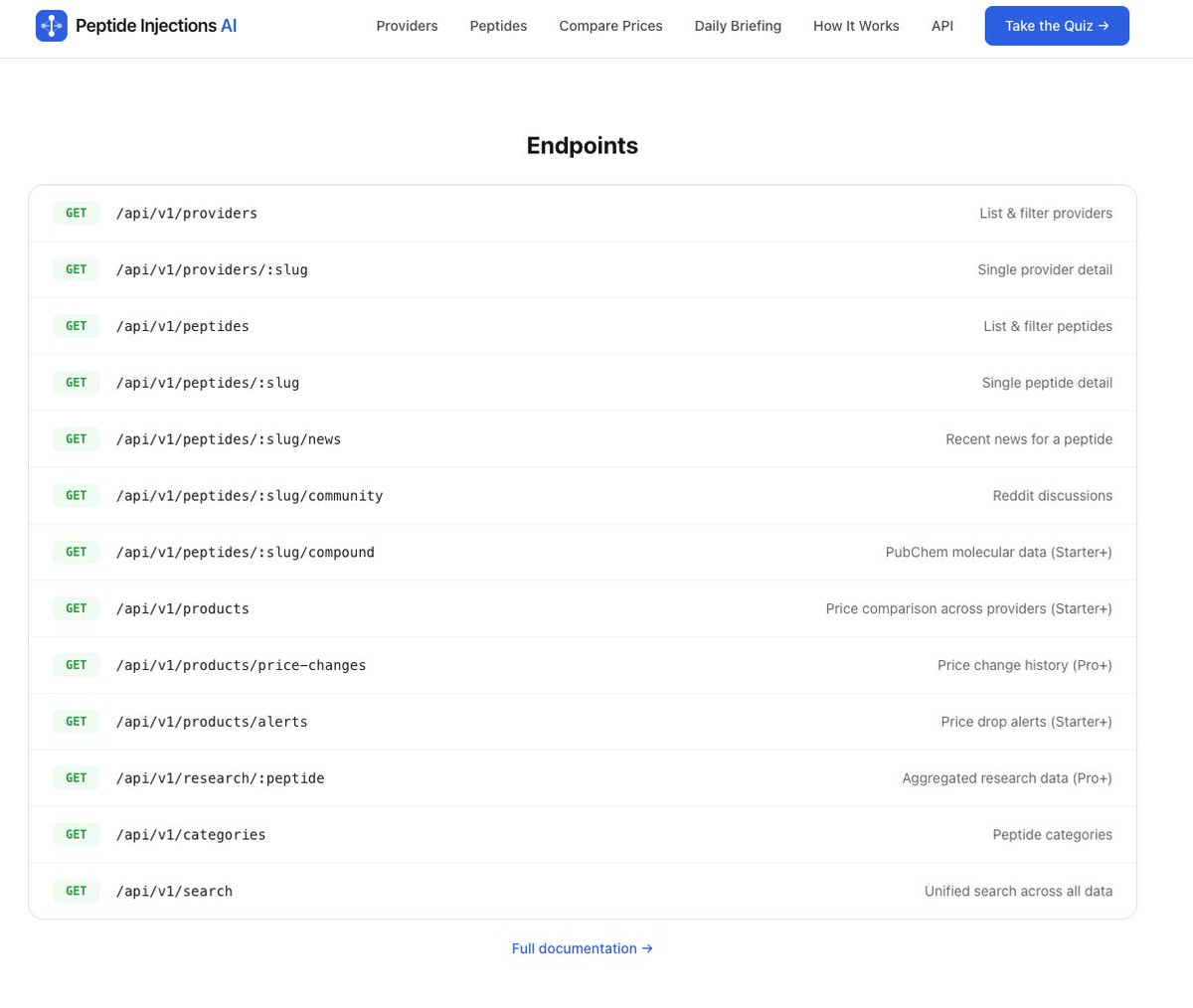Screen dimensions: 1193x1008
Task: Click GET badge for products/price-changes
Action: pyautogui.click(x=77, y=665)
